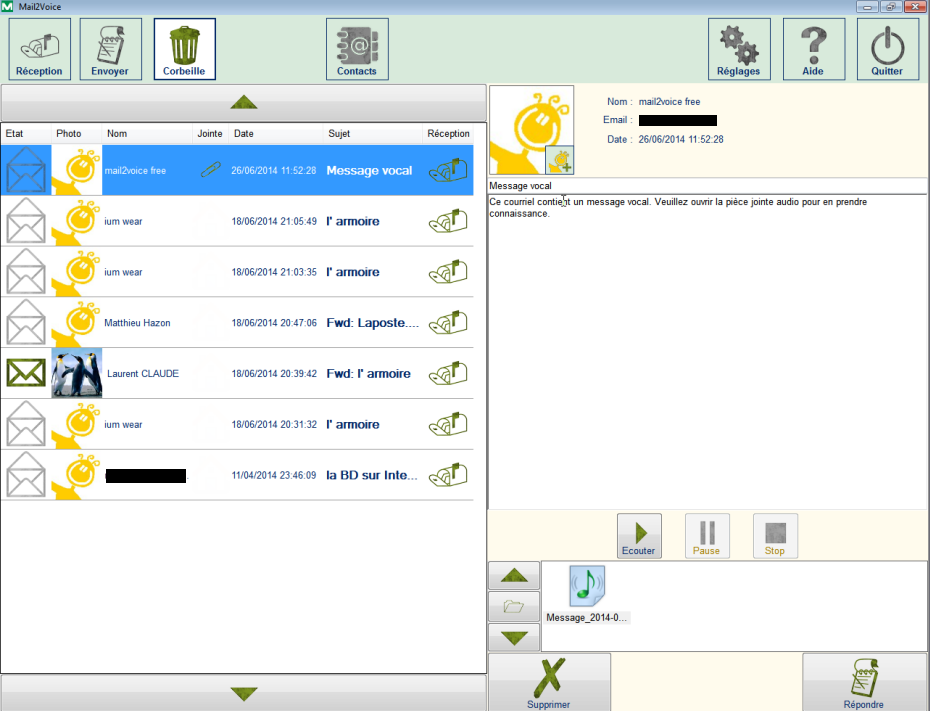Add sender to contacts with the plus icon
Screen dimensions: 930x711
click(559, 160)
